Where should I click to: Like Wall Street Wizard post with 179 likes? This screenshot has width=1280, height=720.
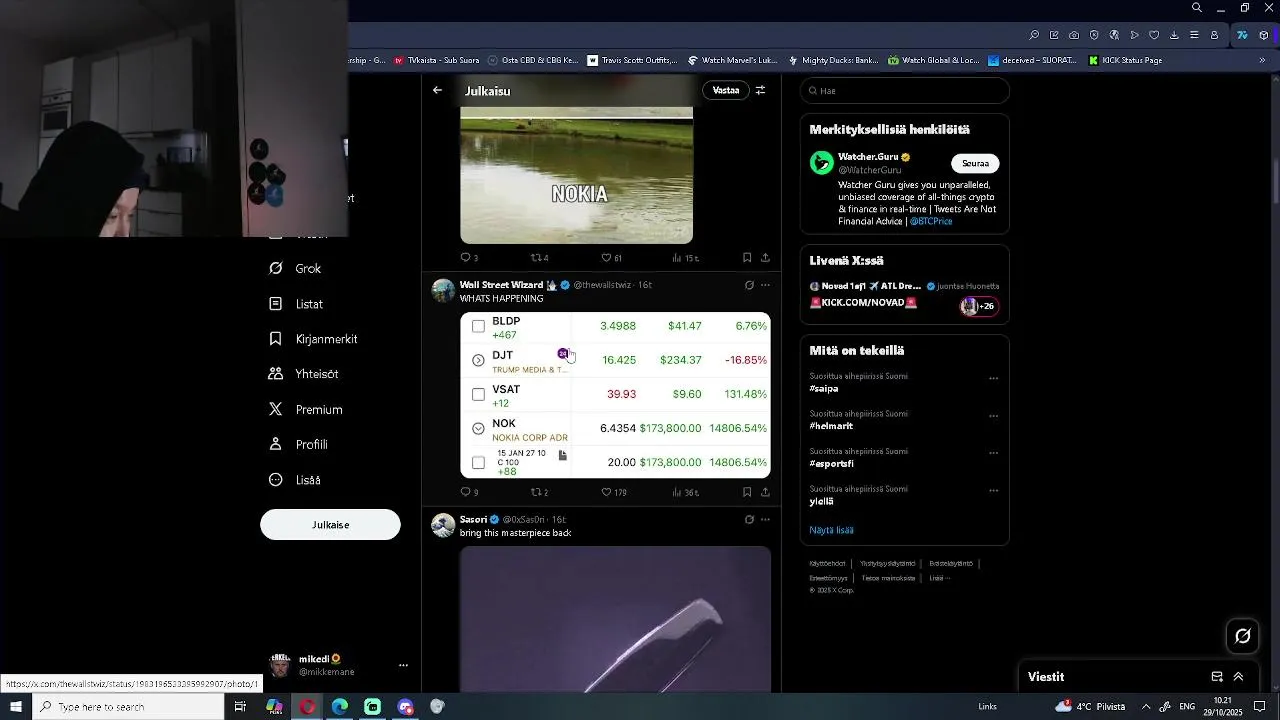tap(613, 492)
